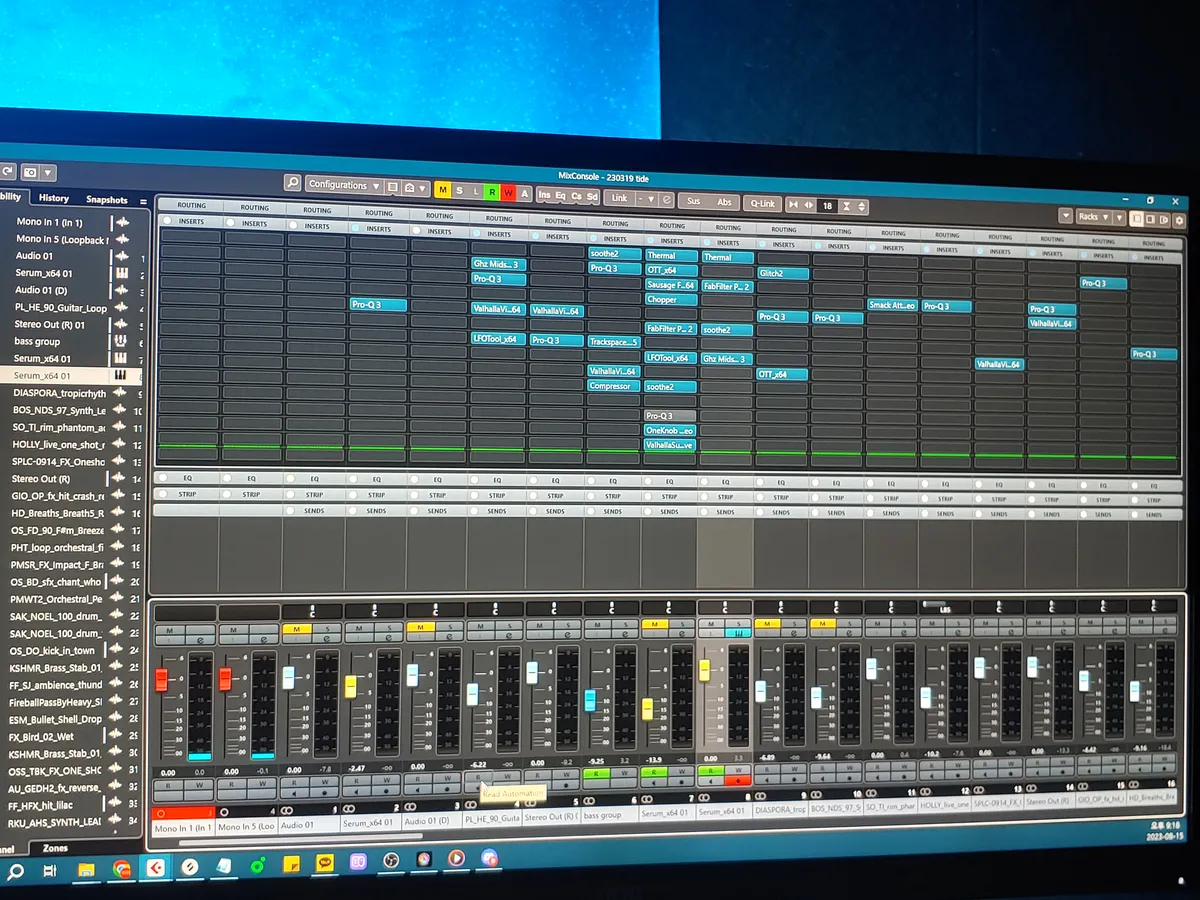Image resolution: width=1200 pixels, height=900 pixels.
Task: Open the ValhallaSu...ve insert plugin slot
Action: click(670, 445)
